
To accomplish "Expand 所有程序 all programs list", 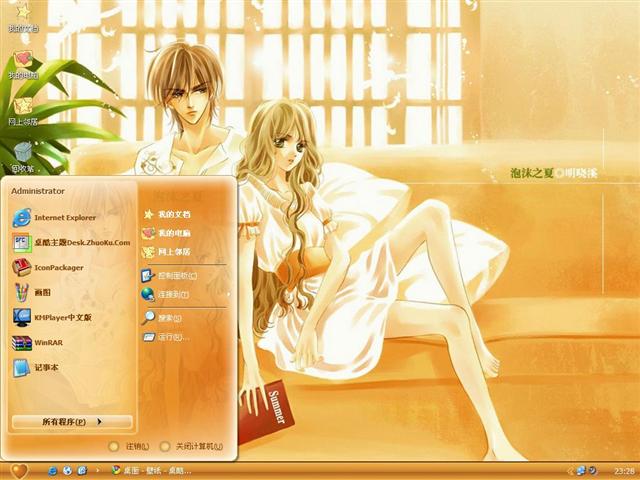I will (x=72, y=422).
